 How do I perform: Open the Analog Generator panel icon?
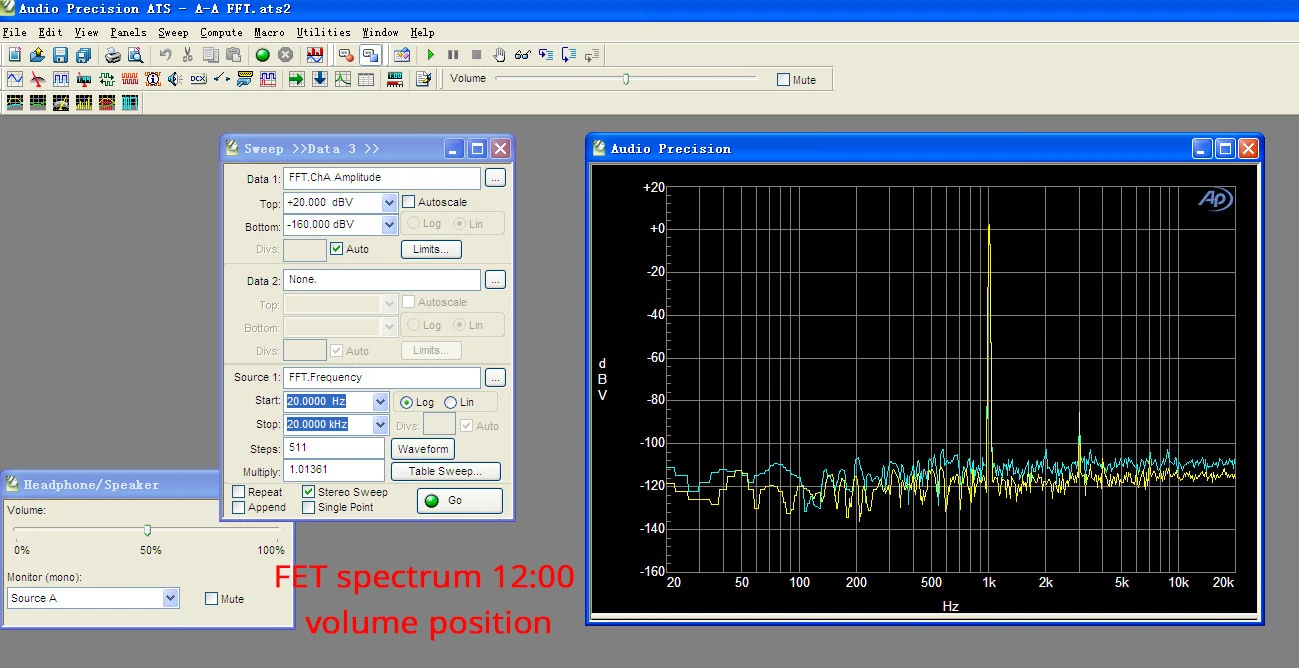tap(15, 79)
